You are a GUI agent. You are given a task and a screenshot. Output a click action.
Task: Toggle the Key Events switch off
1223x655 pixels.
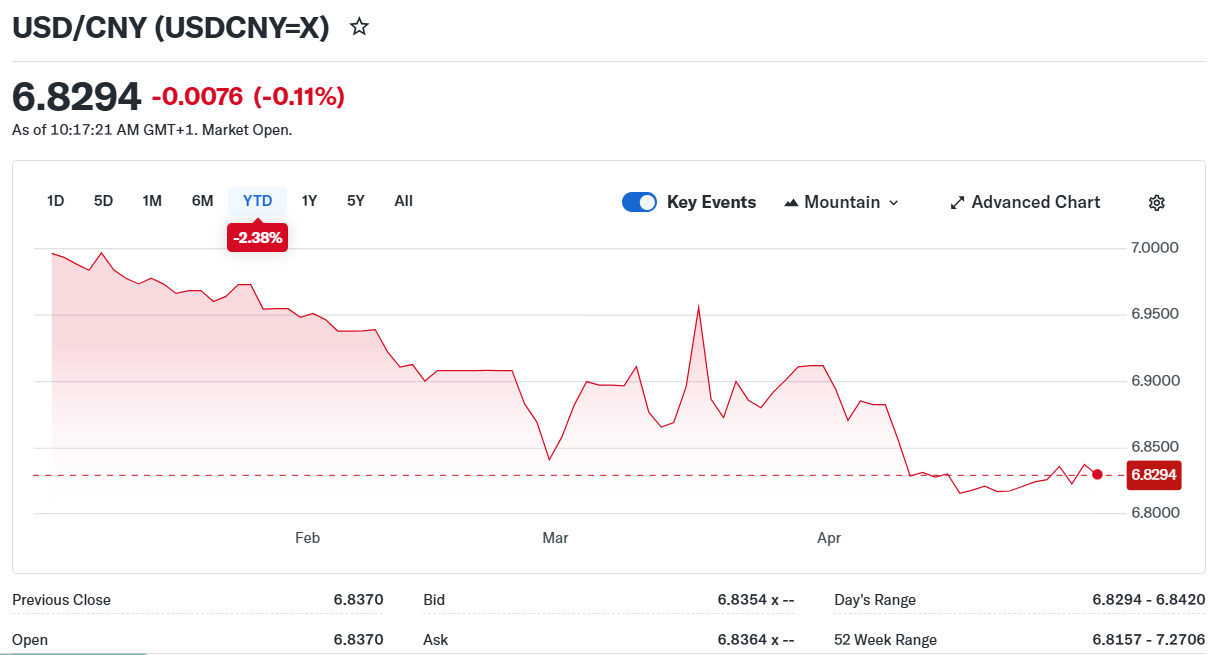pos(639,202)
